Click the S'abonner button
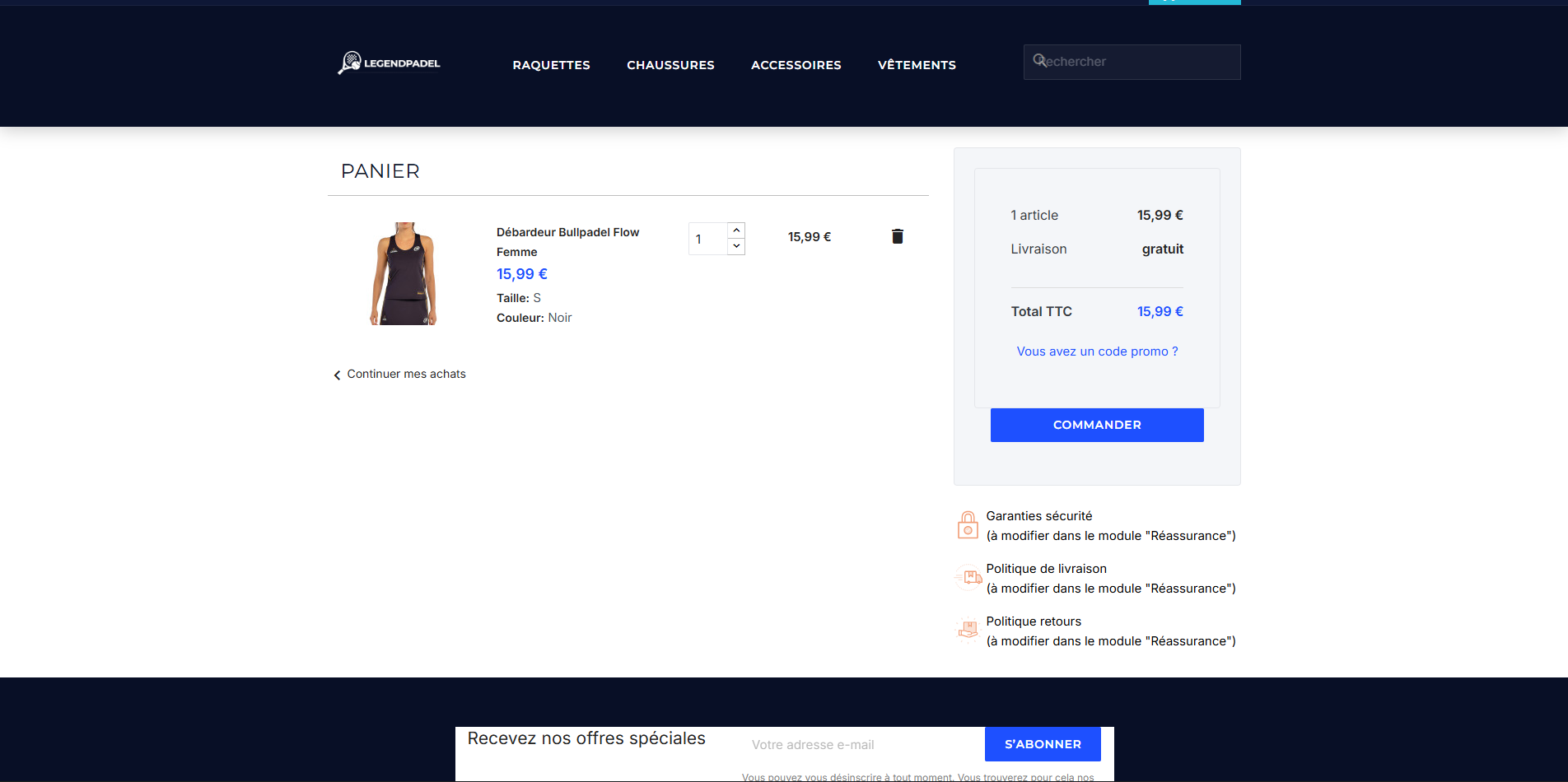This screenshot has width=1568, height=782. [1043, 744]
